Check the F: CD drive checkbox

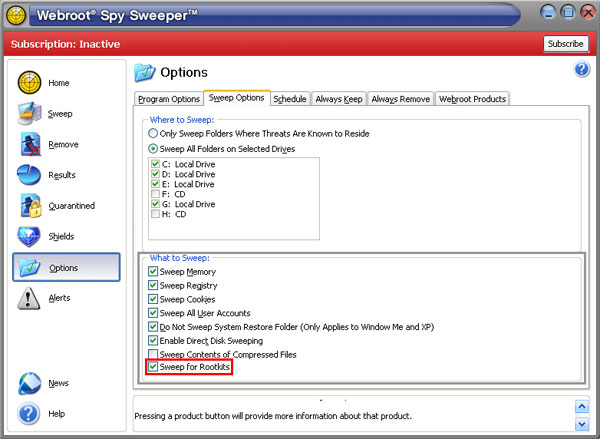point(155,194)
